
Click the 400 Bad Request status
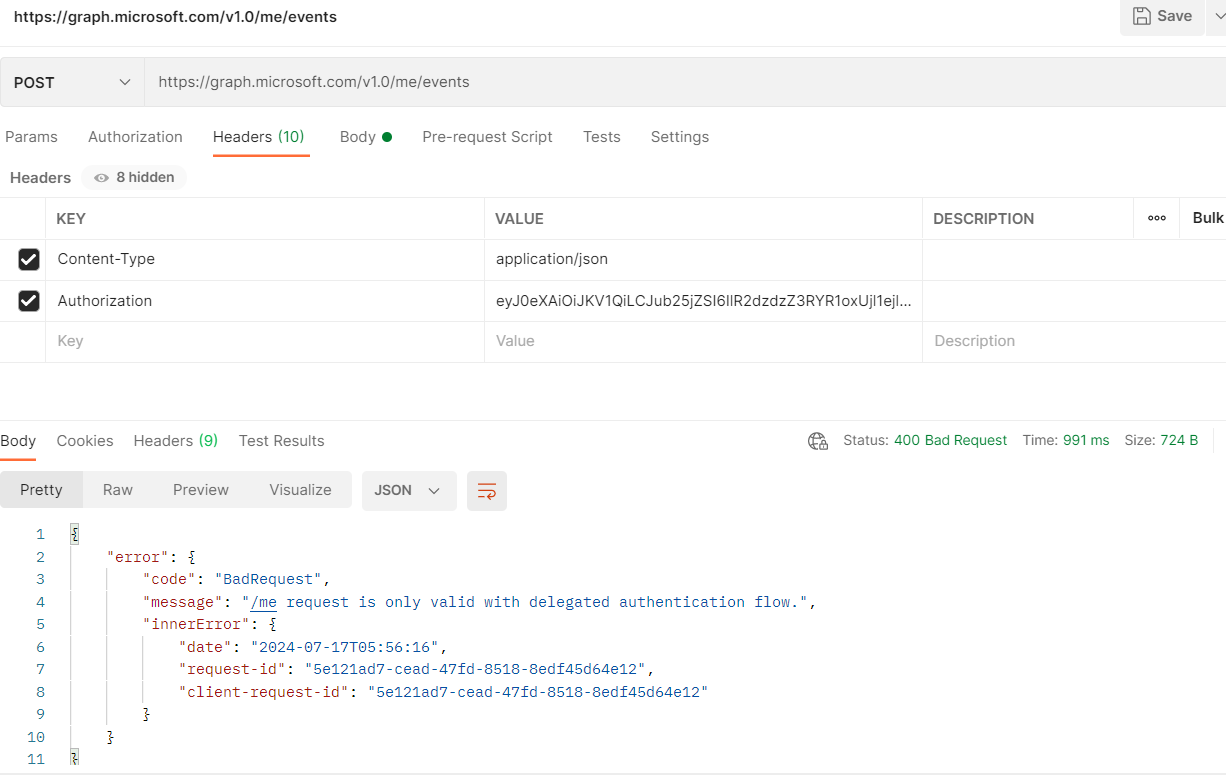(950, 441)
